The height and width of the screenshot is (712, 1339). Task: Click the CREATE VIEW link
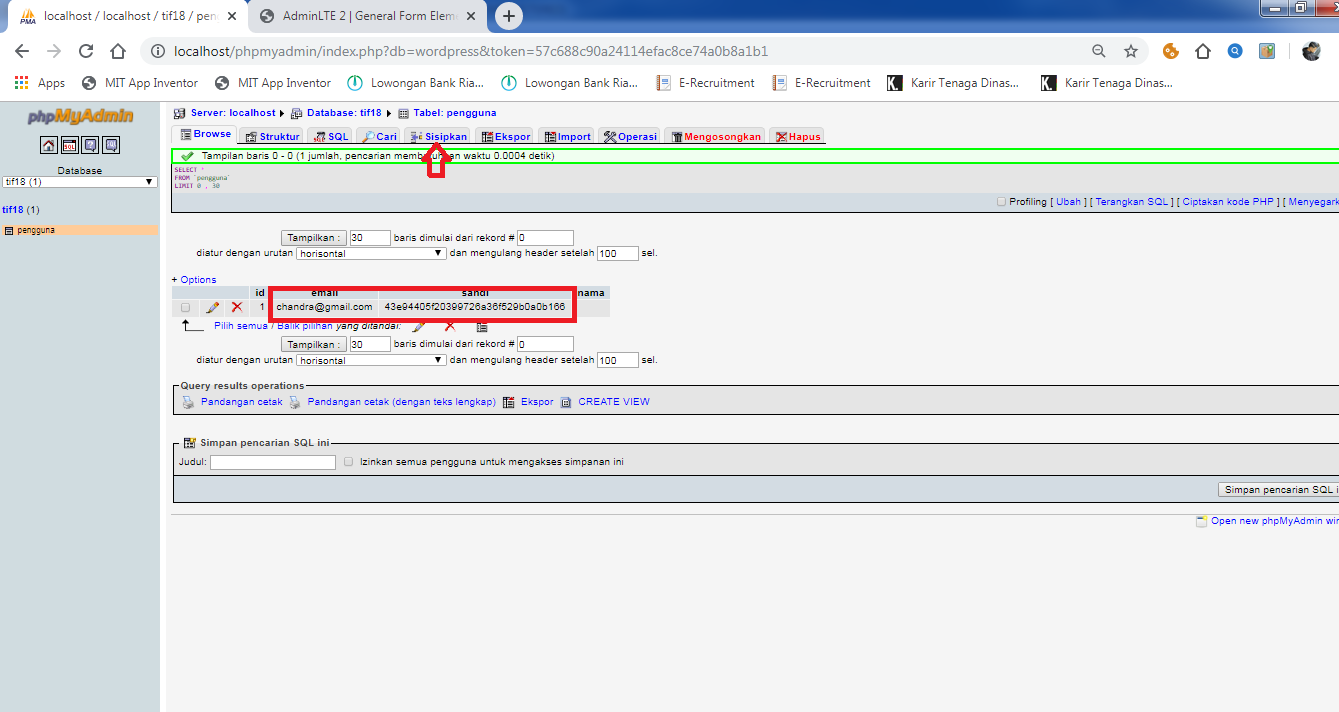tap(611, 401)
